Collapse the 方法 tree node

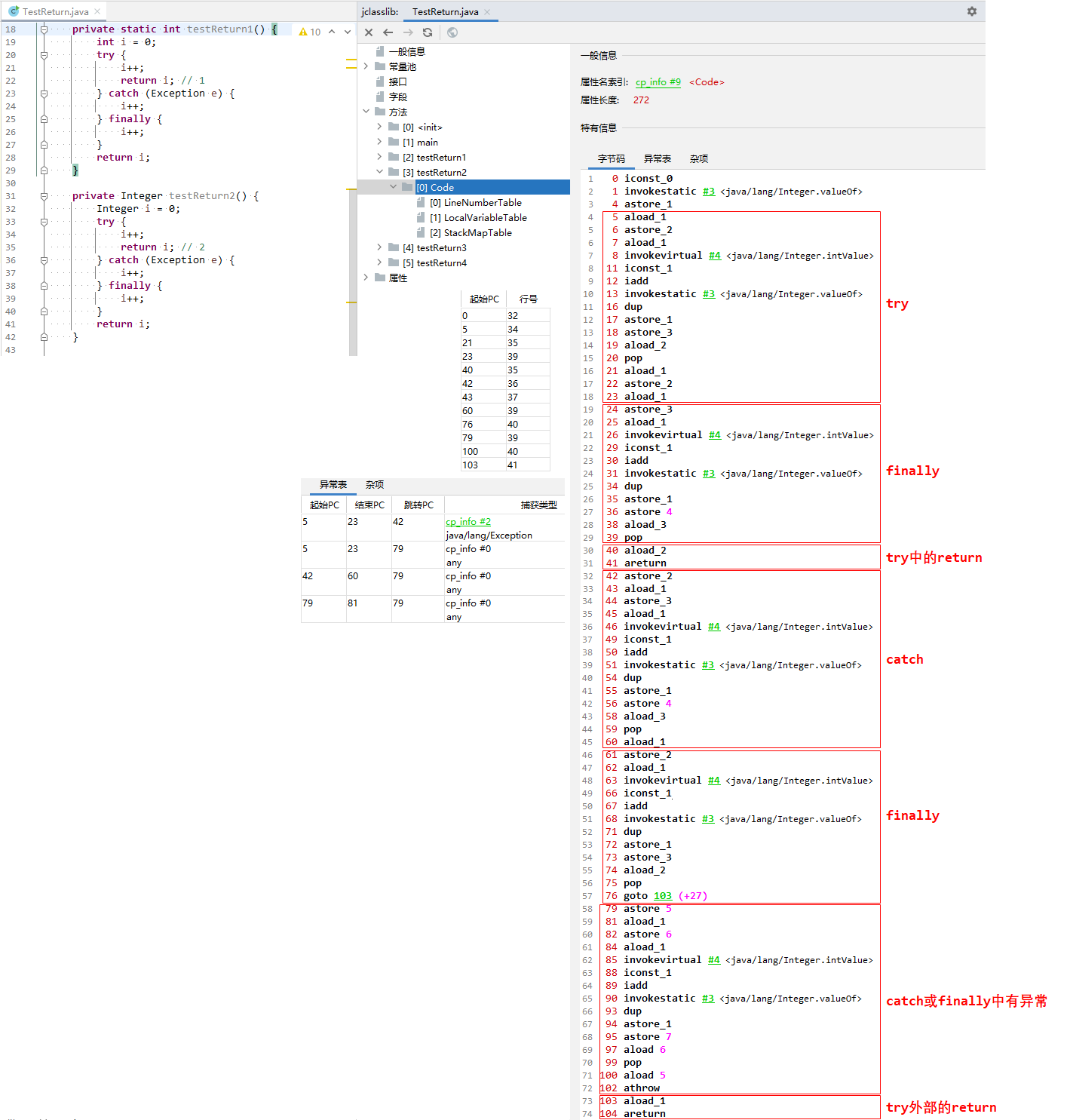(366, 112)
